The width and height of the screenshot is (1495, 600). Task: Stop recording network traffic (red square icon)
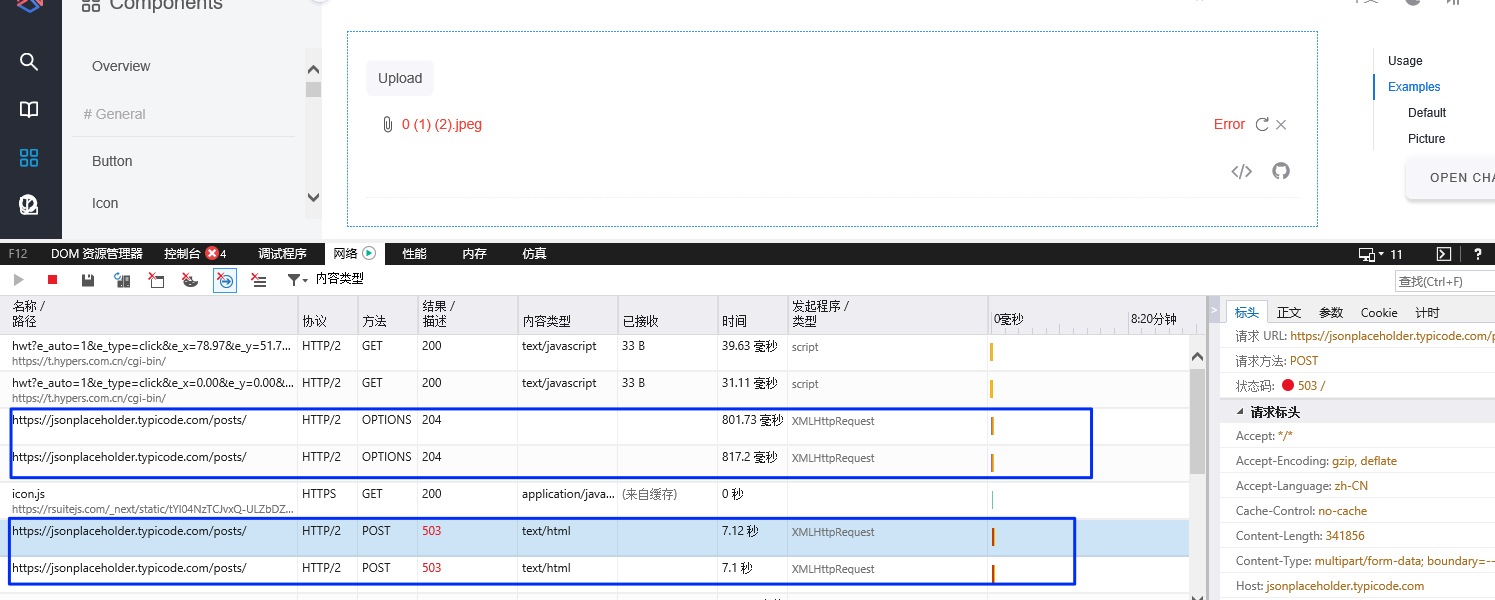click(x=52, y=280)
